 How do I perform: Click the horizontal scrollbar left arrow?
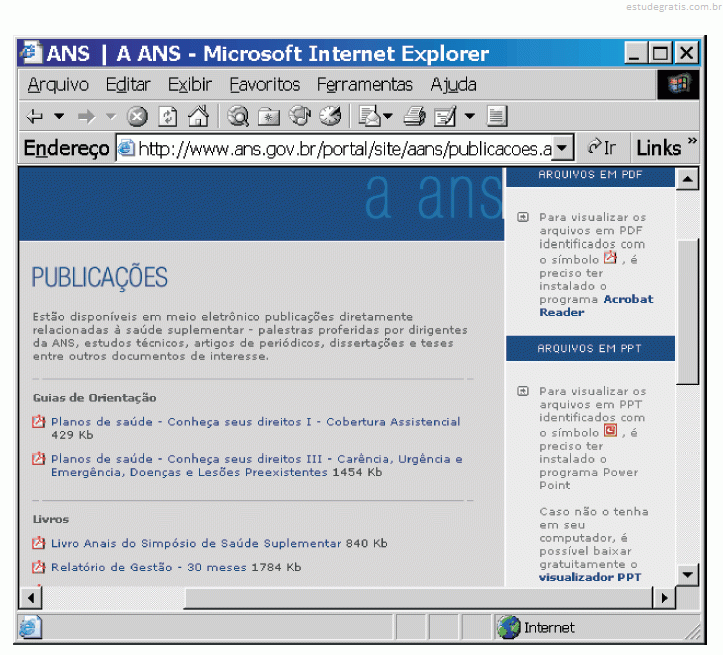(x=30, y=598)
